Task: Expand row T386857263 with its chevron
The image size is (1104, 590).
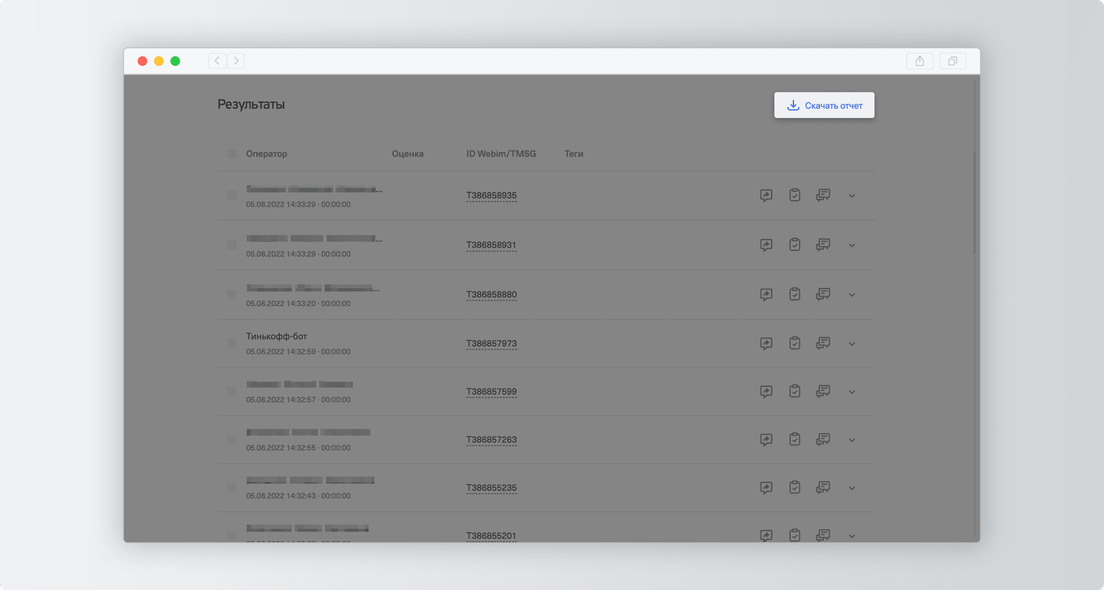Action: point(852,439)
